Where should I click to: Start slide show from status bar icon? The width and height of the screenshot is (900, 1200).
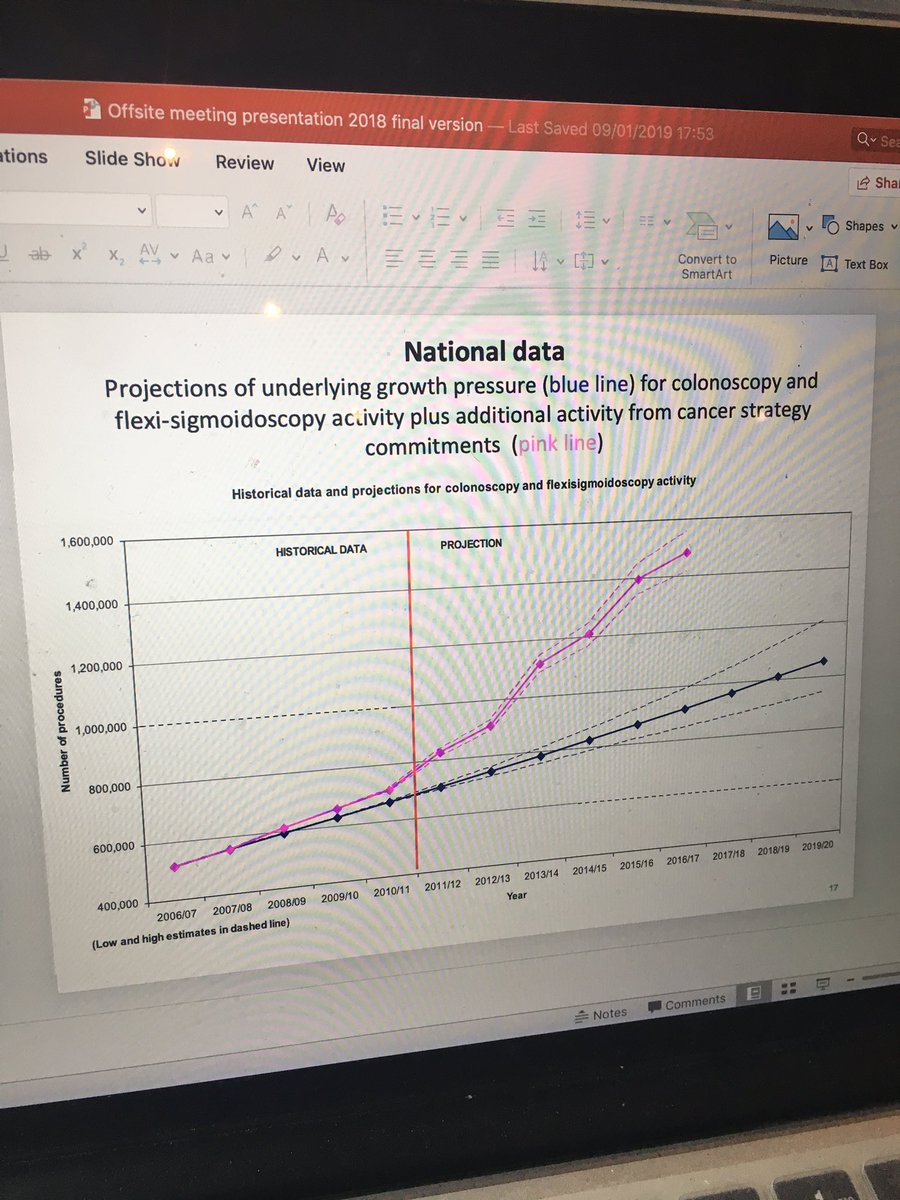coord(825,985)
